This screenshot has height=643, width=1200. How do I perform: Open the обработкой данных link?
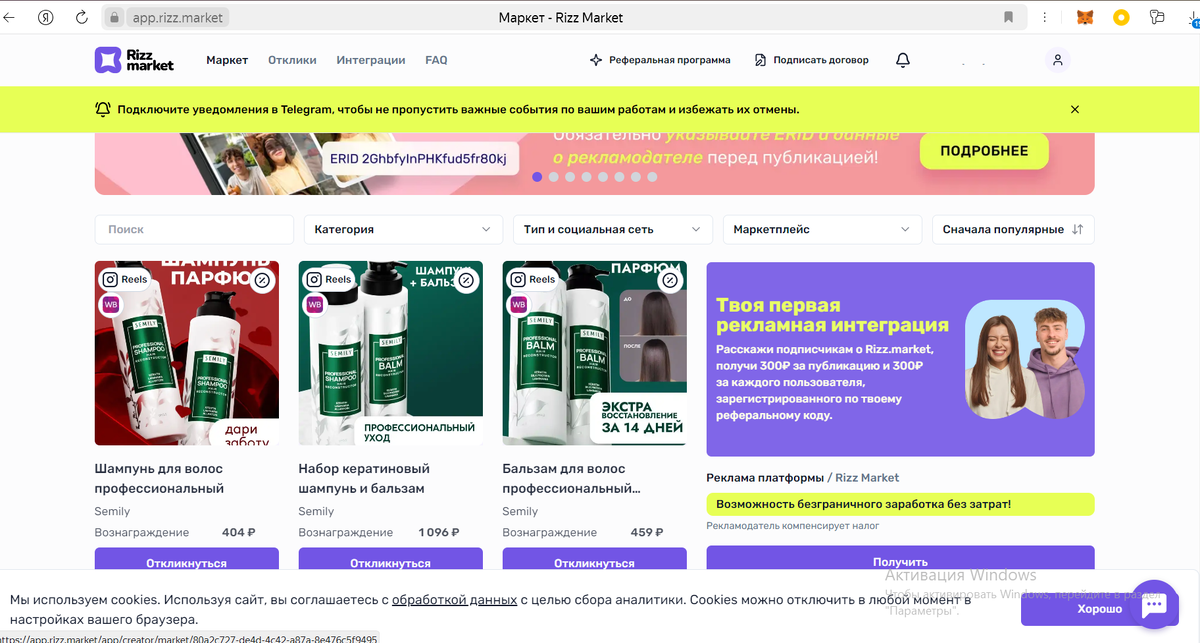(454, 600)
